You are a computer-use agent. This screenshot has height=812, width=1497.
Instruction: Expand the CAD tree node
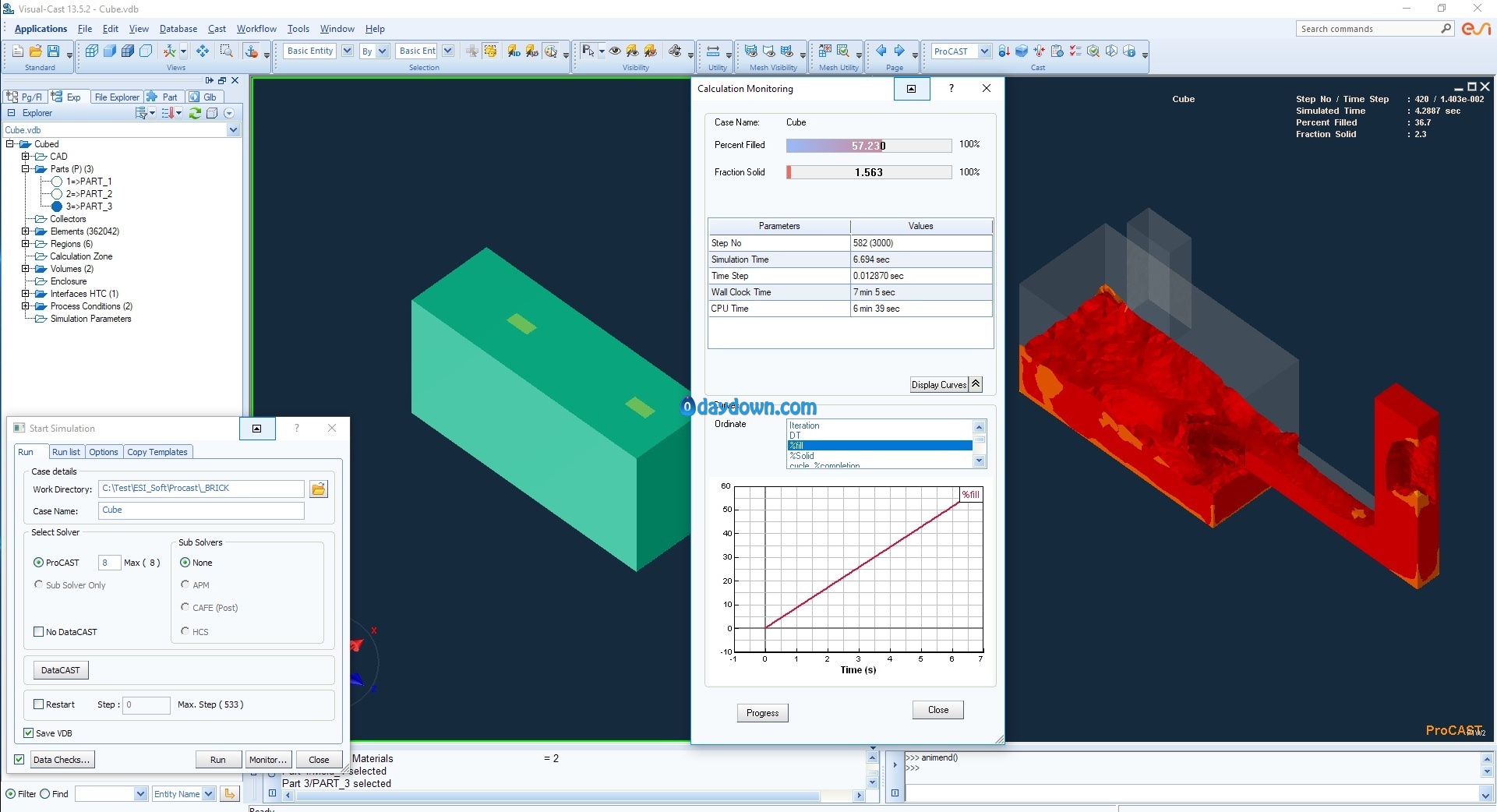coord(25,157)
